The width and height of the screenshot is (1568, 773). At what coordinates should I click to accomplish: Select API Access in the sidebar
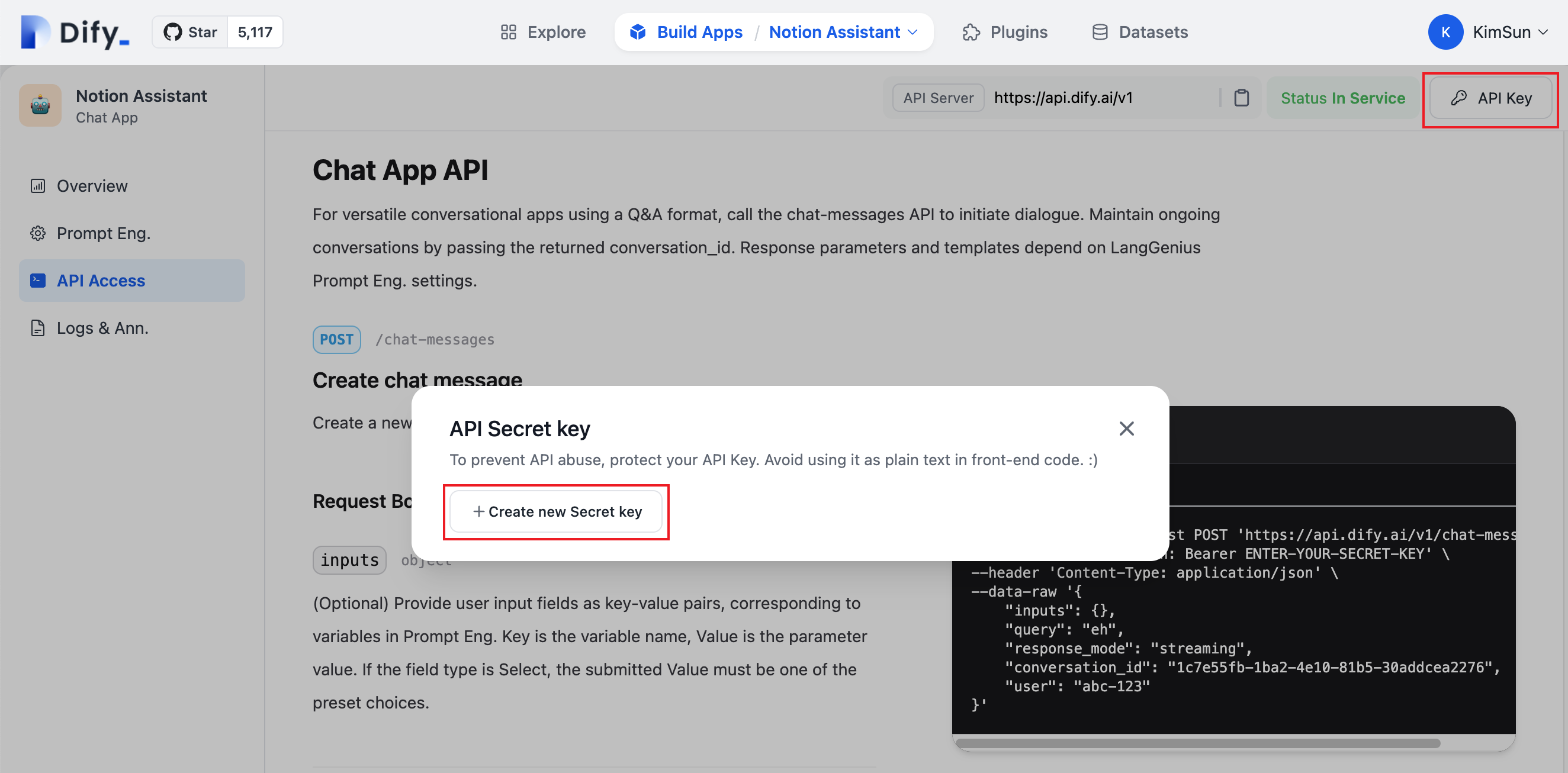click(x=131, y=281)
